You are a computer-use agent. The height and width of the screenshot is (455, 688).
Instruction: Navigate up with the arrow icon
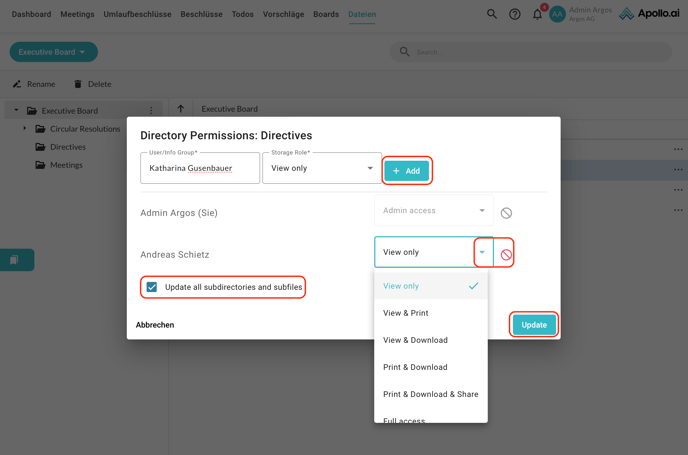181,109
